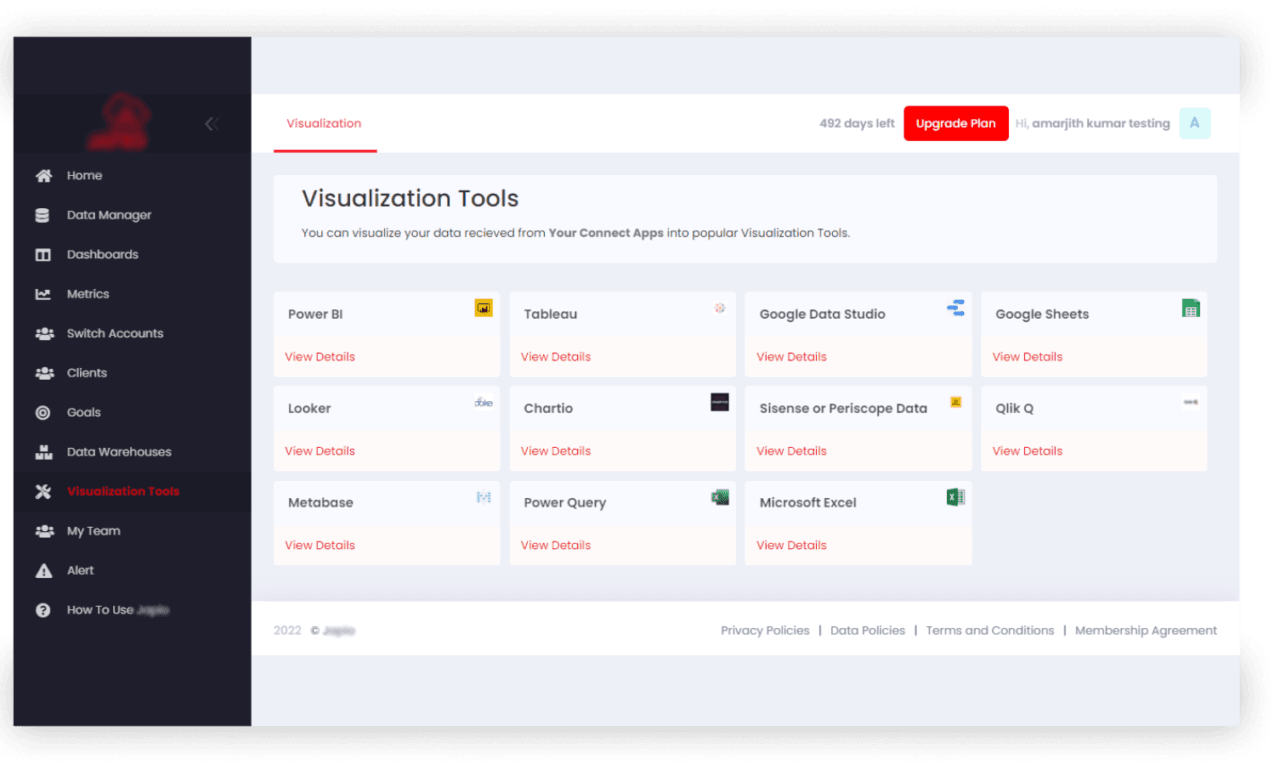This screenshot has width=1280, height=770.
Task: Click the Clients people icon
Action: (x=44, y=373)
